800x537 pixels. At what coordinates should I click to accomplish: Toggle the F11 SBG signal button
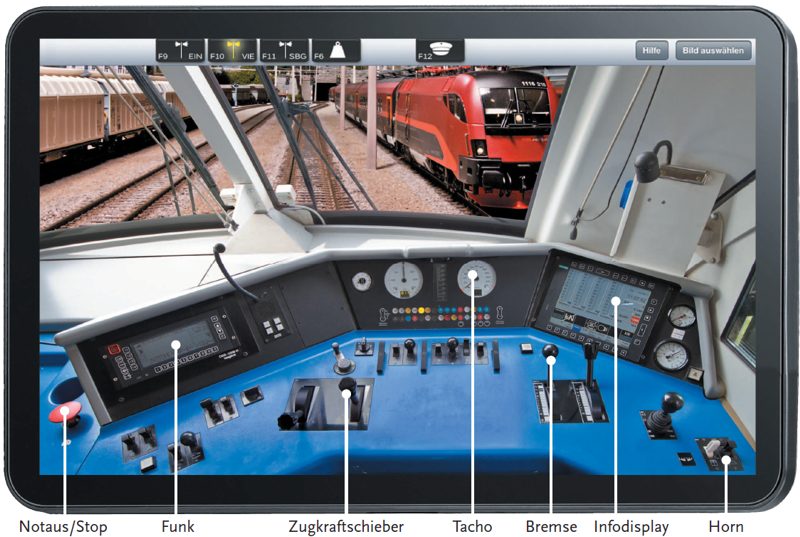point(284,51)
